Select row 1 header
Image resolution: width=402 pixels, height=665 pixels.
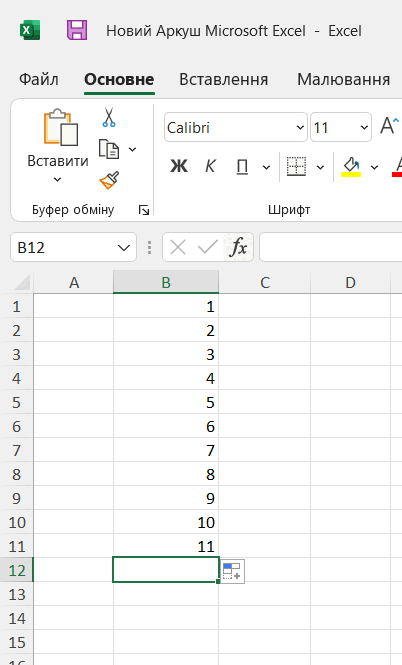pyautogui.click(x=17, y=306)
